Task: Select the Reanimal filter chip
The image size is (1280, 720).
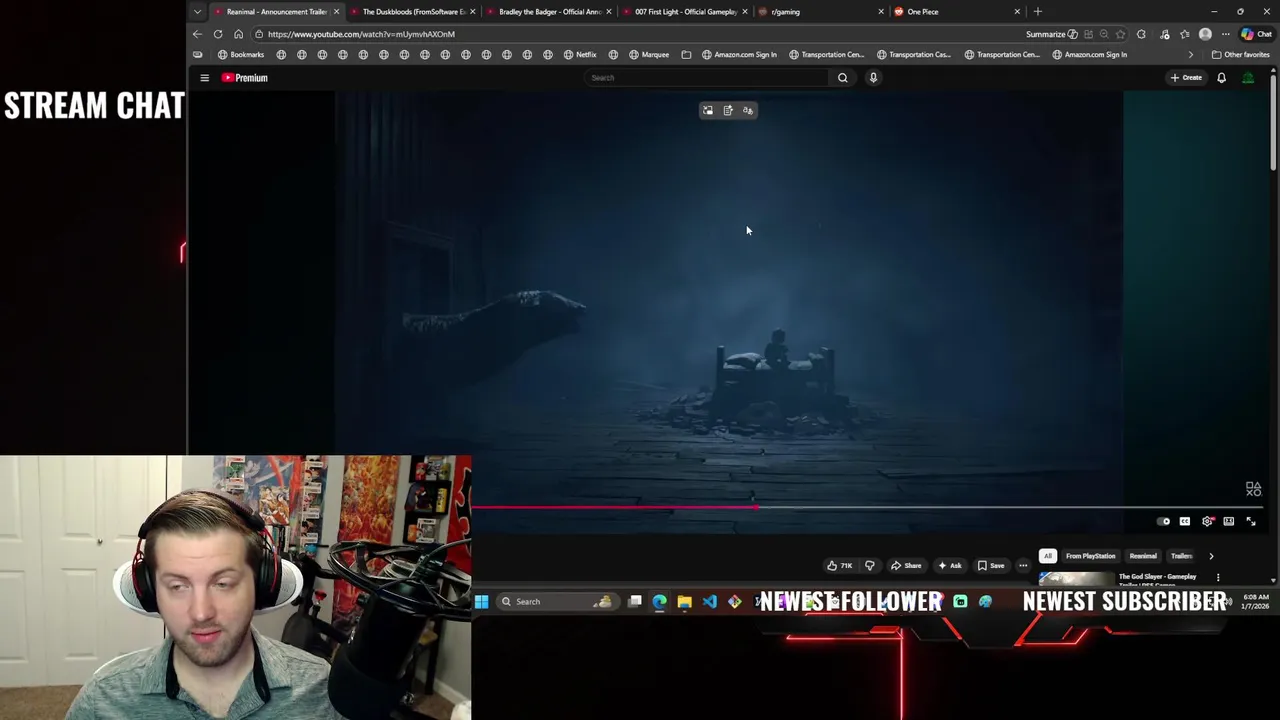Action: [1143, 556]
